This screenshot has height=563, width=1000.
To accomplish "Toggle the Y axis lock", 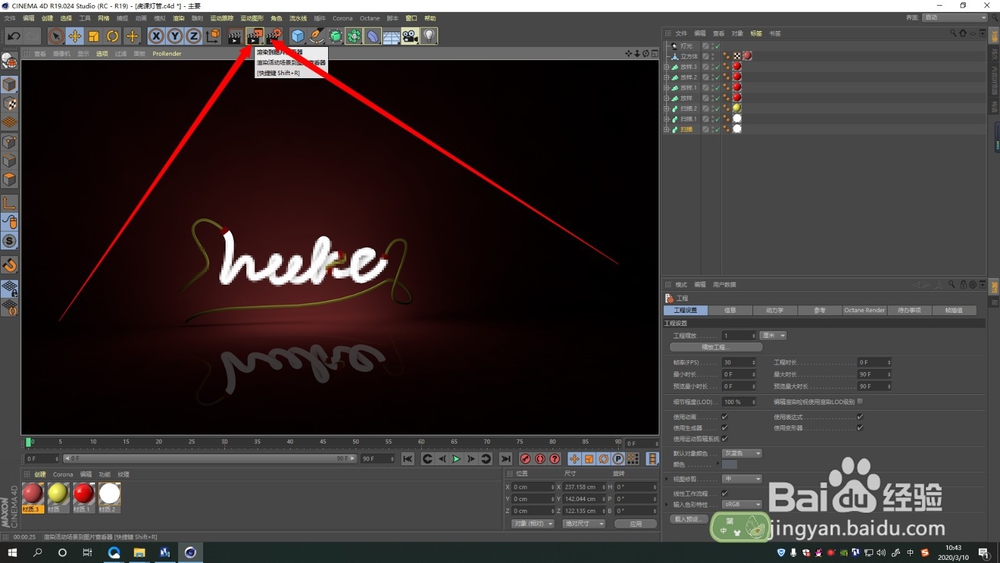I will pyautogui.click(x=175, y=36).
